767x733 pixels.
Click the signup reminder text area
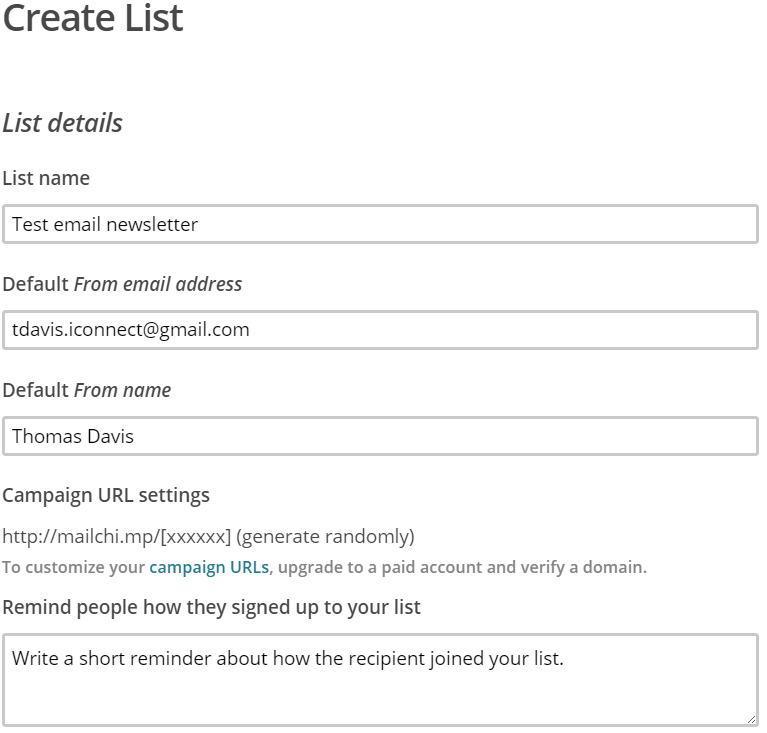tap(380, 679)
